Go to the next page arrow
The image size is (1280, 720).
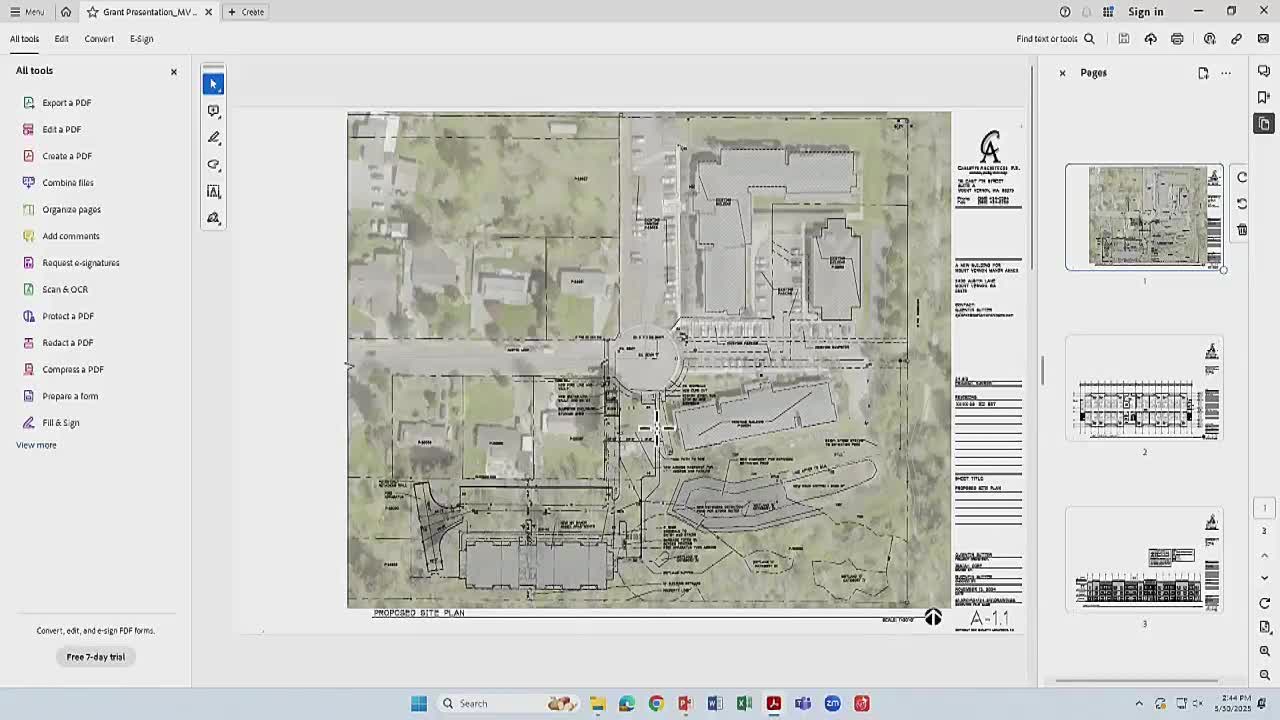(x=1264, y=577)
